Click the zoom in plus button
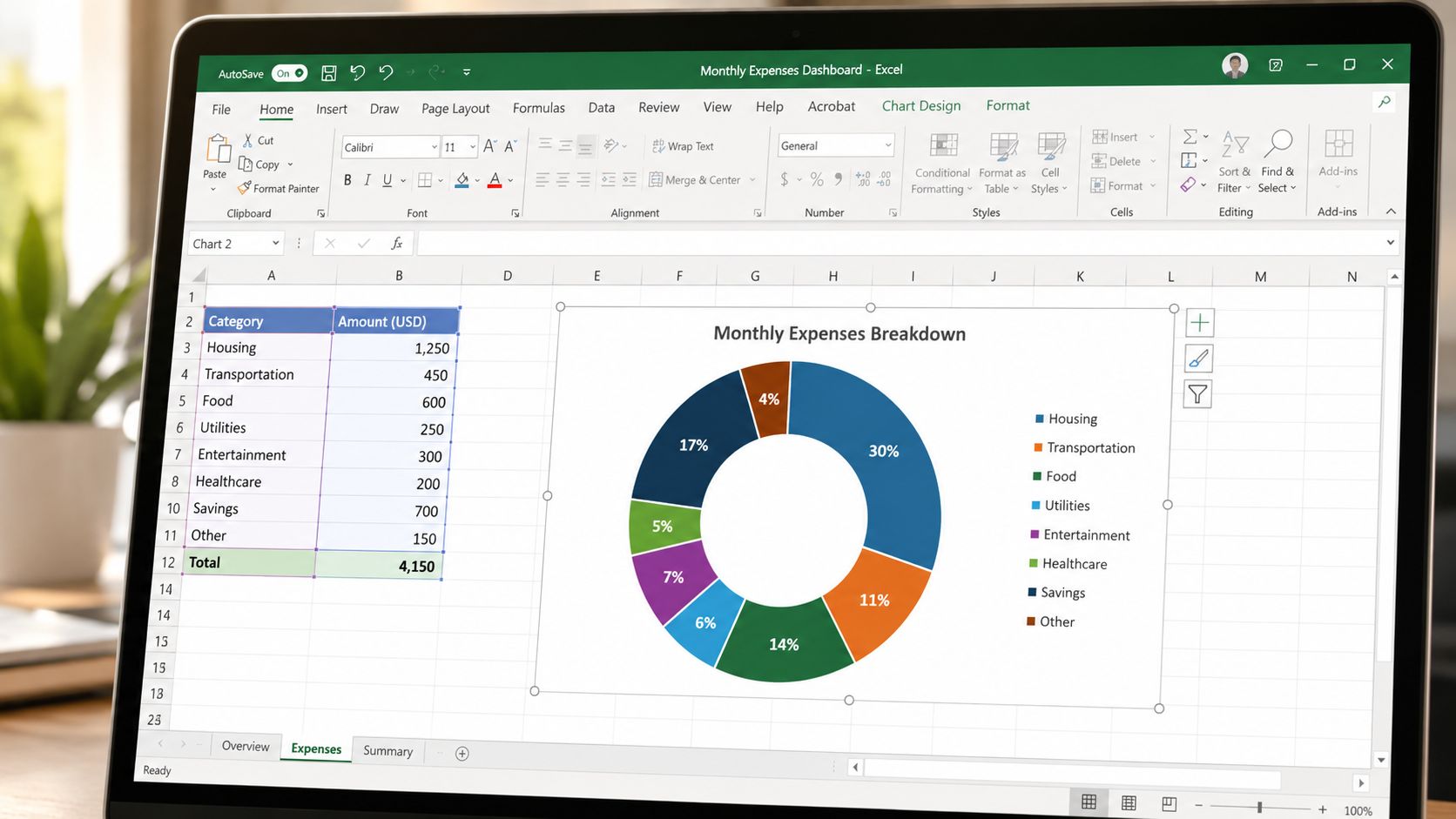1456x819 pixels. [1322, 809]
